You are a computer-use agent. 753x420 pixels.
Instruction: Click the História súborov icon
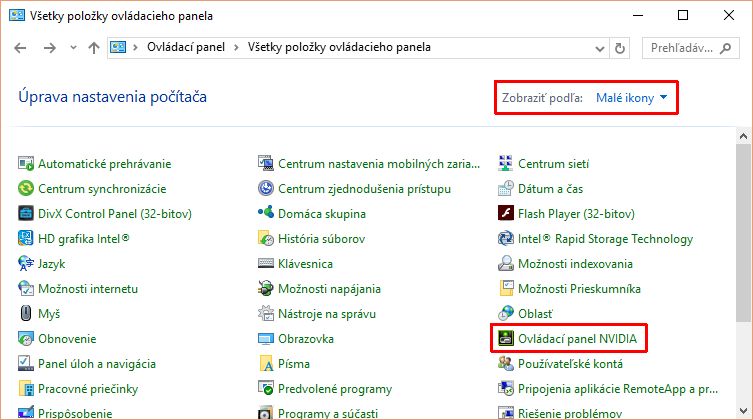[x=266, y=239]
